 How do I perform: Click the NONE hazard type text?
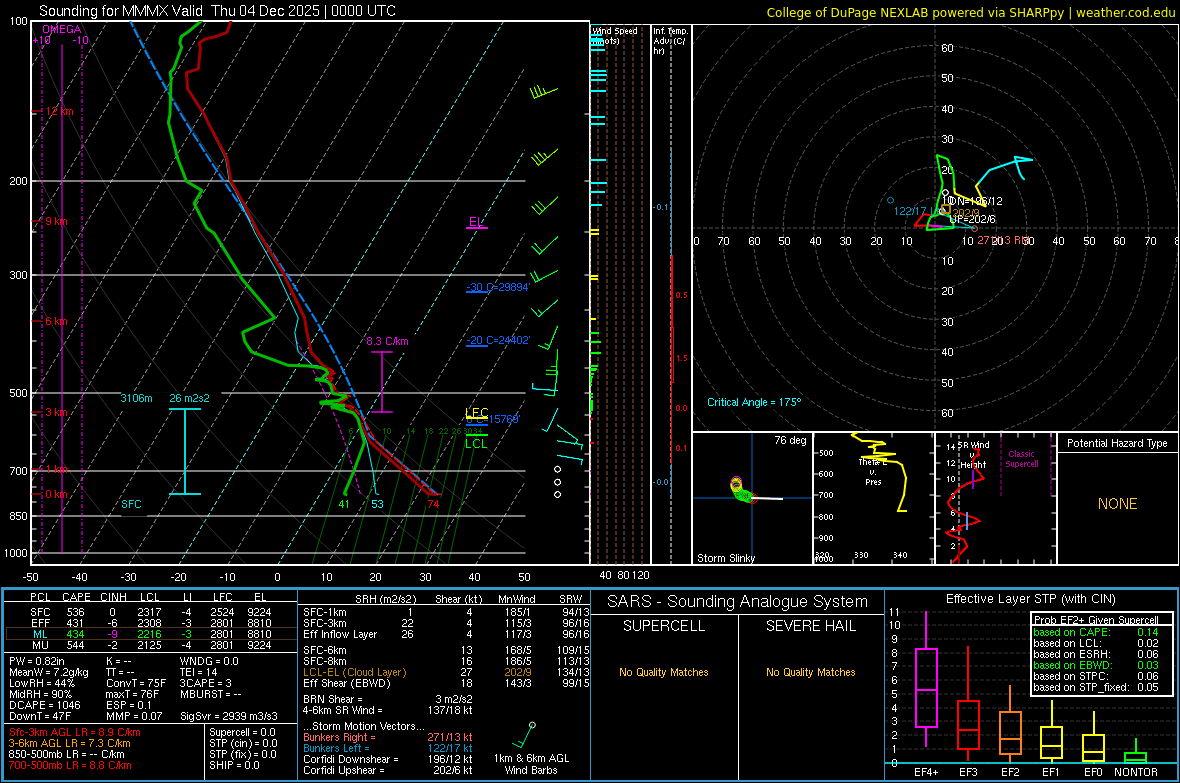[1117, 504]
